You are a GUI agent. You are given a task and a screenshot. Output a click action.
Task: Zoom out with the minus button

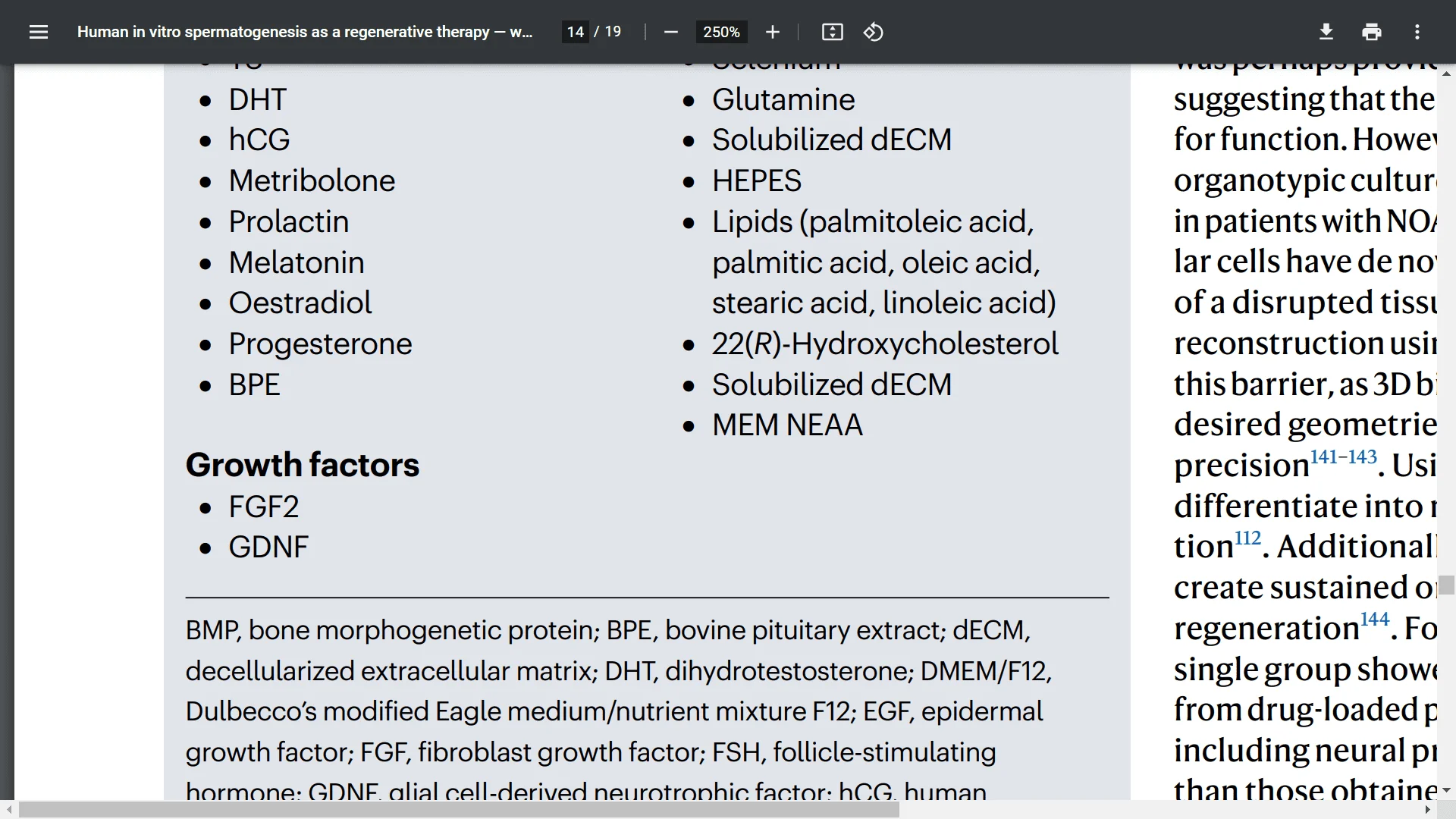point(670,32)
